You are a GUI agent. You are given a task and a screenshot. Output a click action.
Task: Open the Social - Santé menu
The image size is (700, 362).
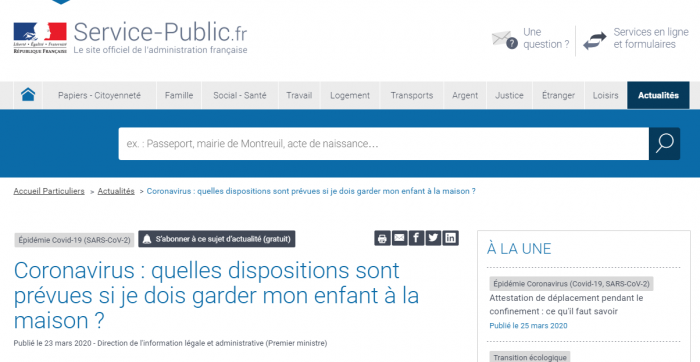tap(240, 95)
